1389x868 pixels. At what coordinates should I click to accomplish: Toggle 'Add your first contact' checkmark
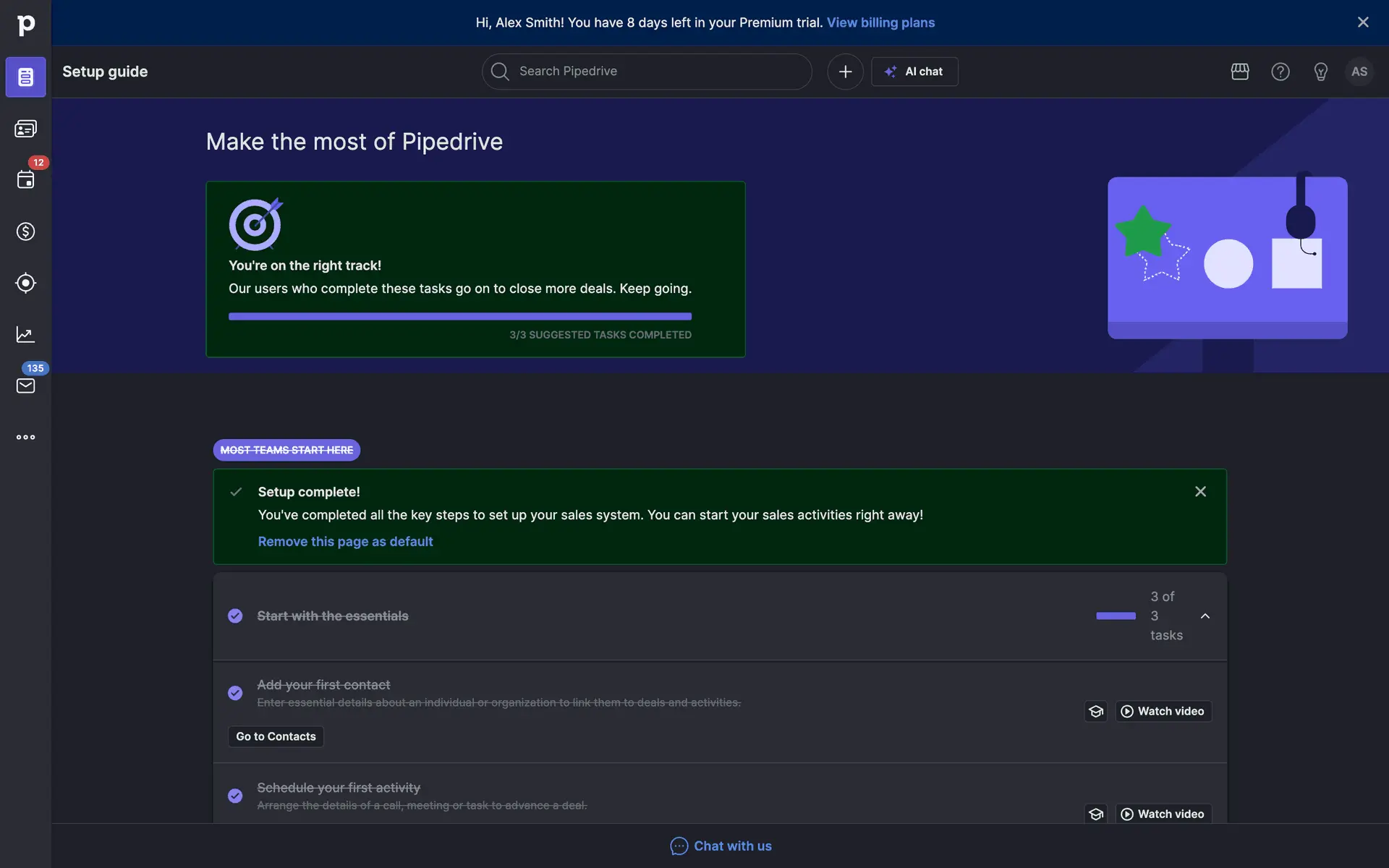(x=235, y=693)
